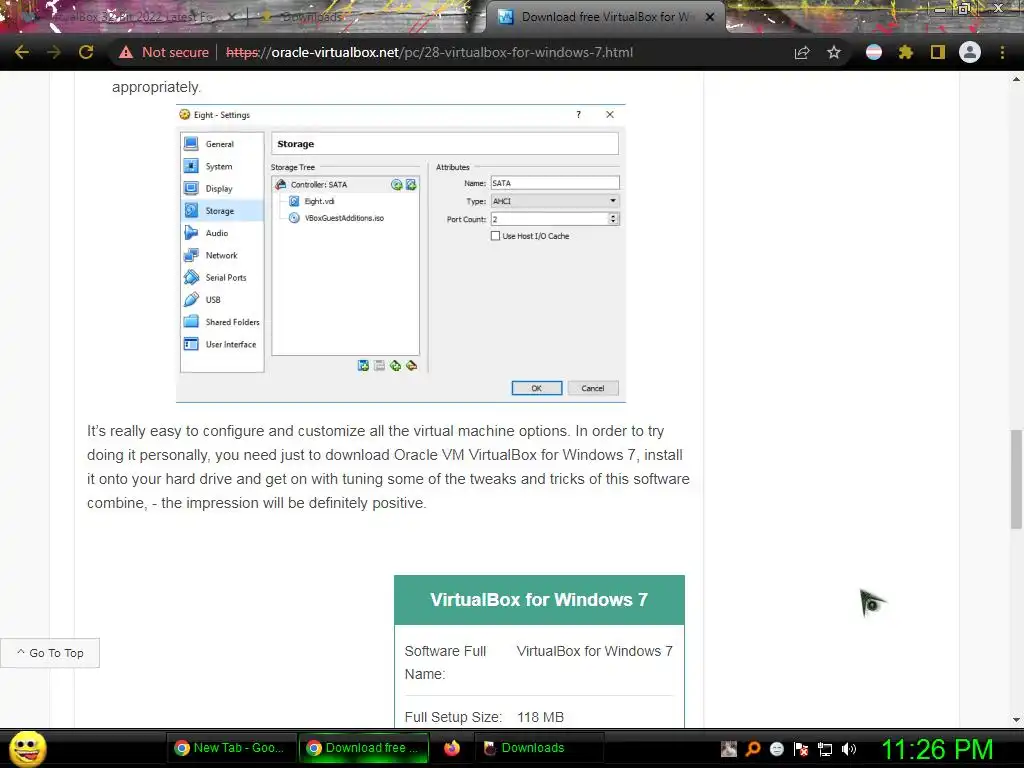The image size is (1024, 768).
Task: Select Shared Folders in the settings sidebar
Action: point(222,322)
